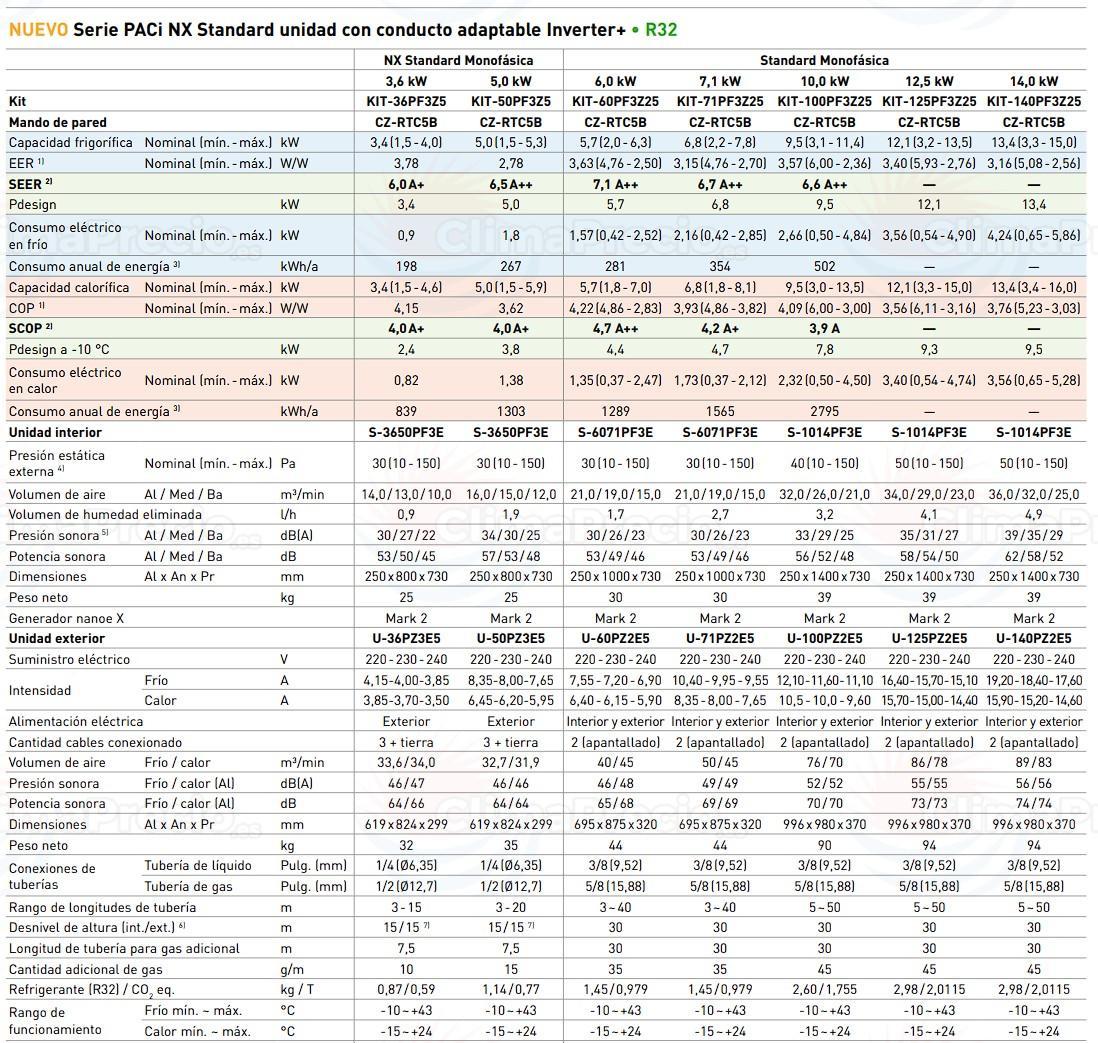Select outdoor unit model U-36PZ3E5
Screen dimensions: 1098x1043
(x=406, y=638)
